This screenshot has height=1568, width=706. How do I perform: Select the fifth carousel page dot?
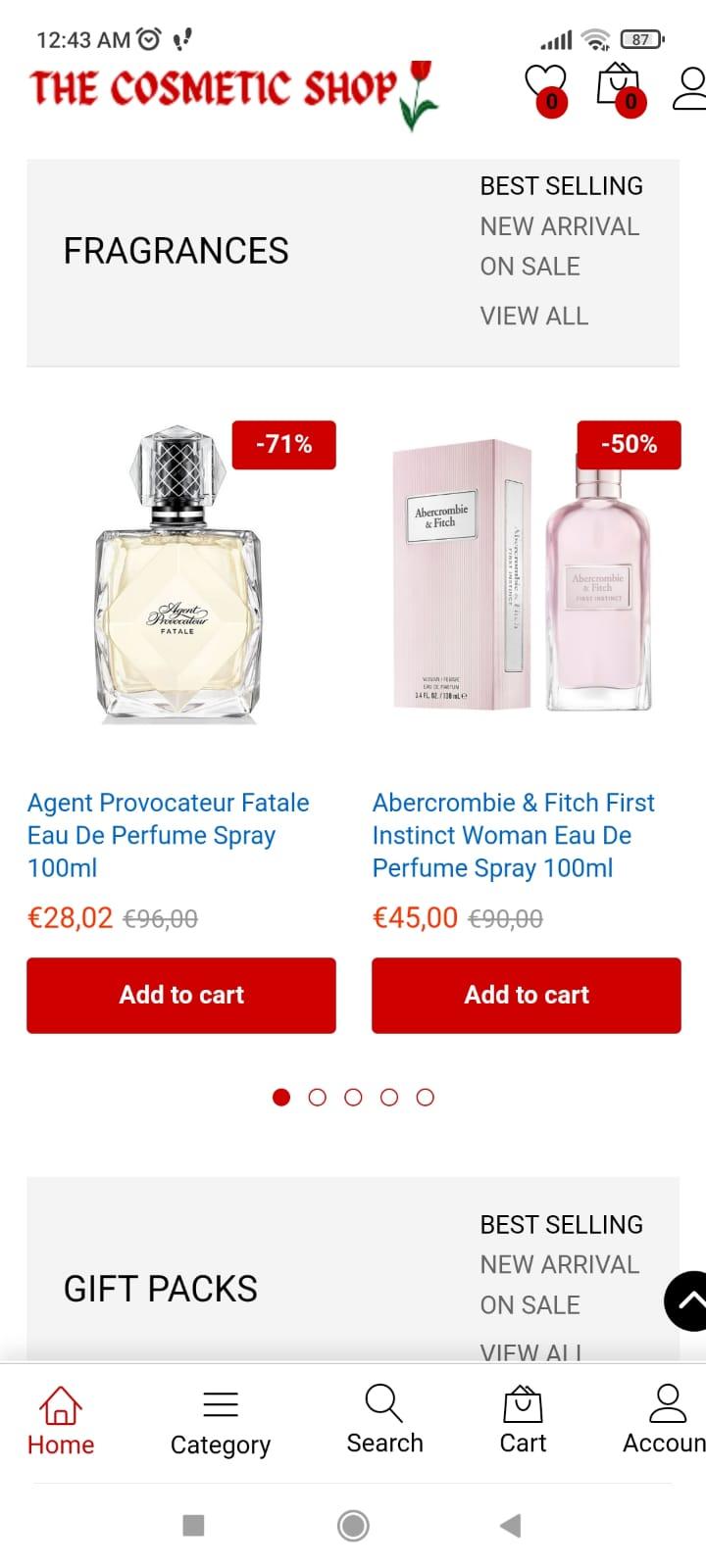[x=425, y=1098]
